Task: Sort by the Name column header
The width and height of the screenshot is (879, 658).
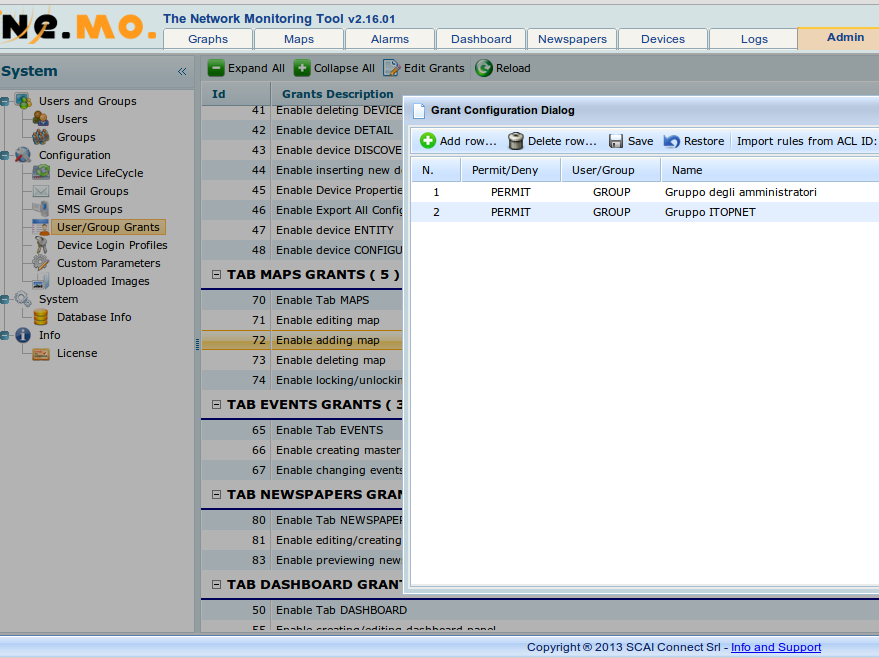Action: click(770, 170)
